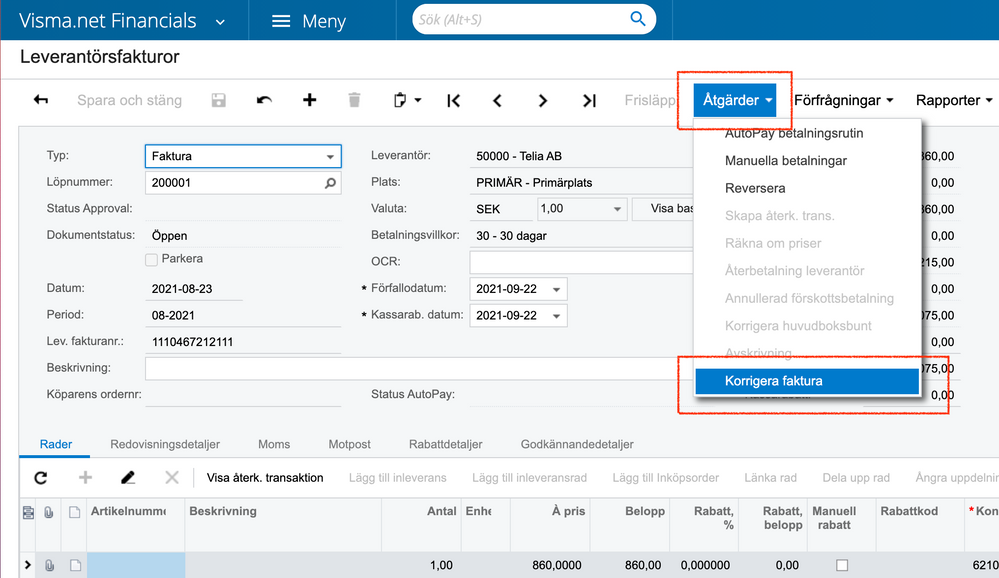Viewport: 999px width, 578px height.
Task: Click the back arrow icon in toolbar
Action: (x=41, y=100)
